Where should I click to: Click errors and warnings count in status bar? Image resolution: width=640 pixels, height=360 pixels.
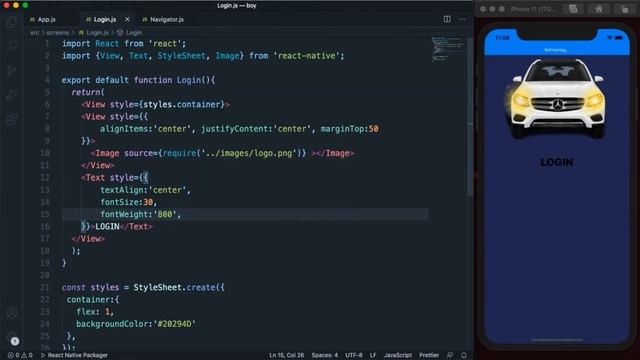click(20, 355)
